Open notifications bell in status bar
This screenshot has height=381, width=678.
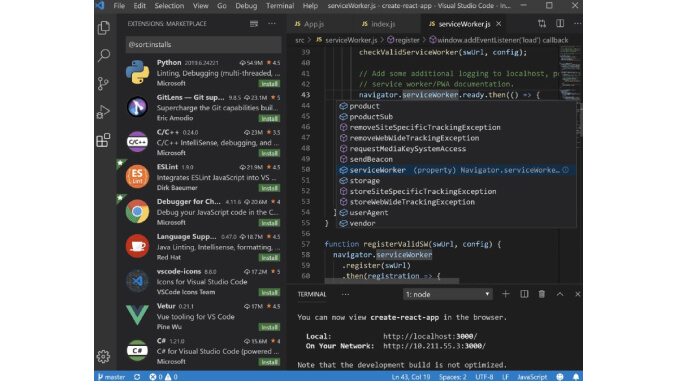[576, 377]
